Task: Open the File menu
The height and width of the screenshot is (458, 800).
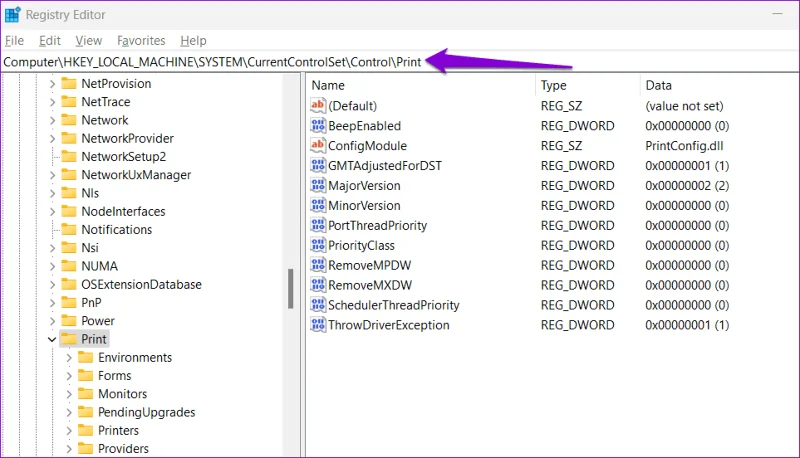Action: point(14,40)
